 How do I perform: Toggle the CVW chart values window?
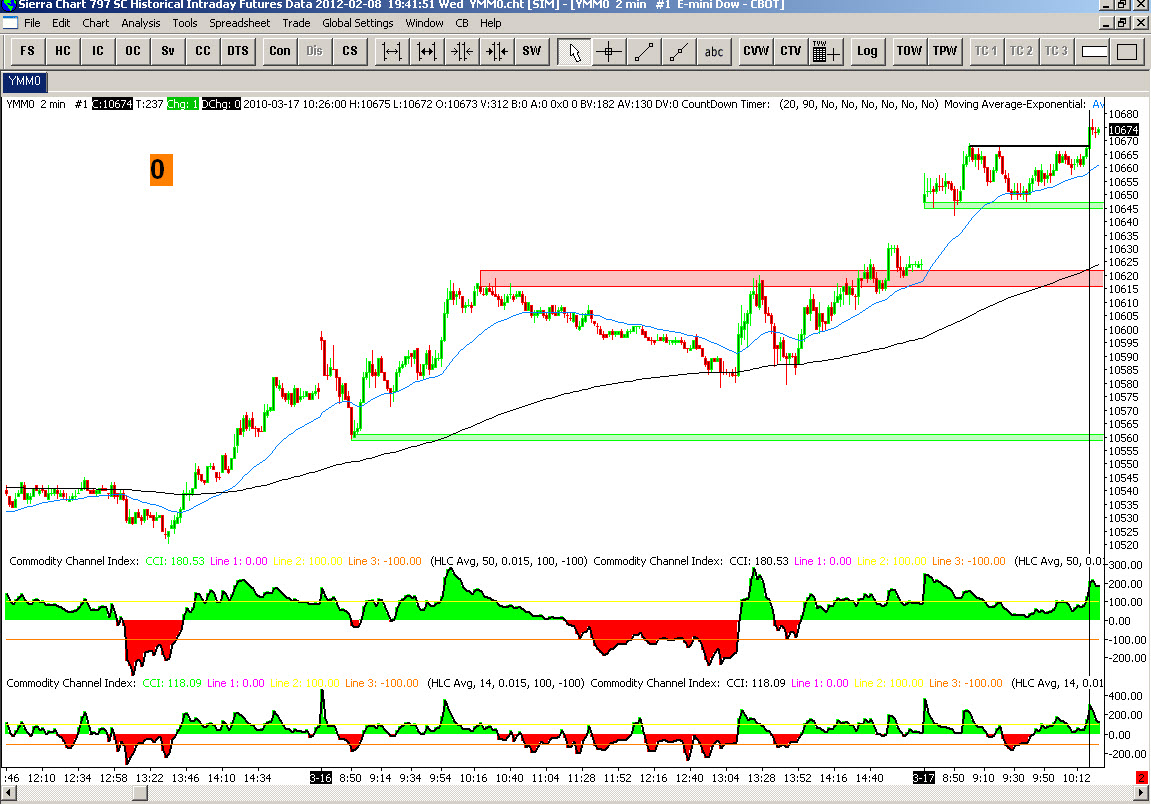pyautogui.click(x=755, y=51)
